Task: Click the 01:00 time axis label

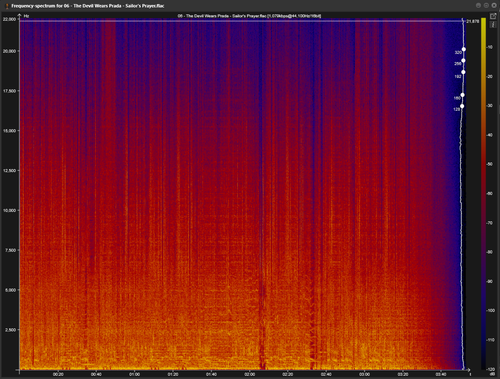Action: [135, 374]
